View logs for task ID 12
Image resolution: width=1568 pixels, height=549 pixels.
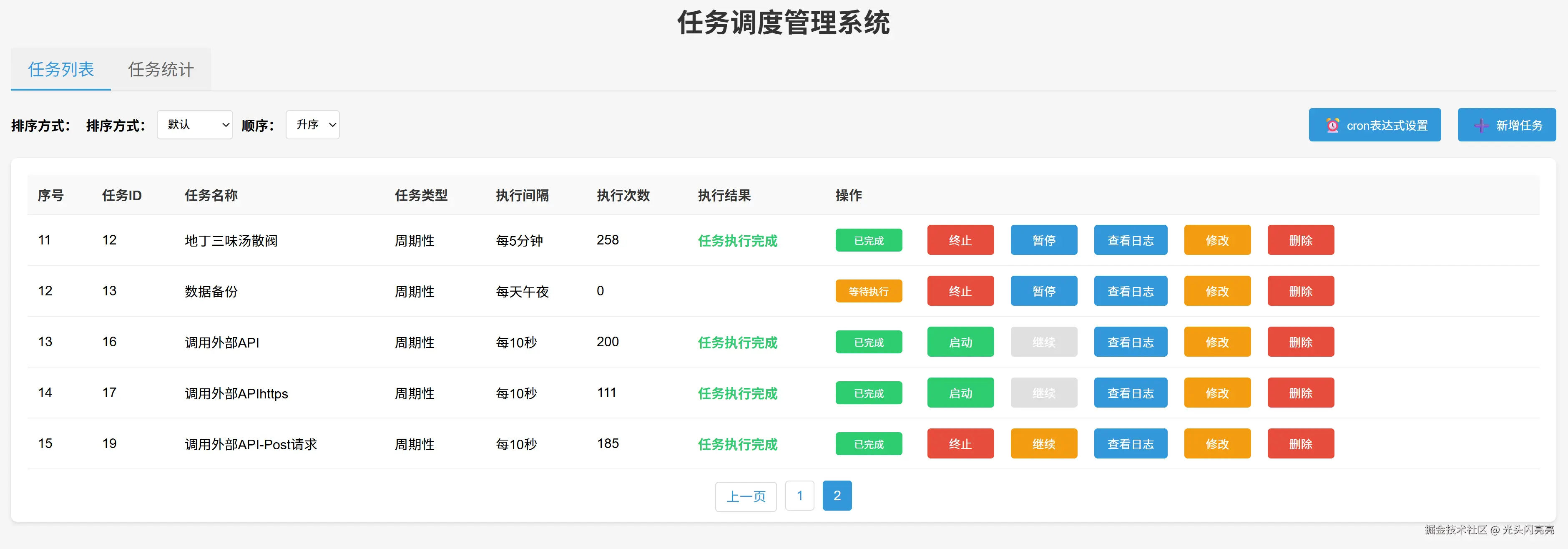(1131, 240)
